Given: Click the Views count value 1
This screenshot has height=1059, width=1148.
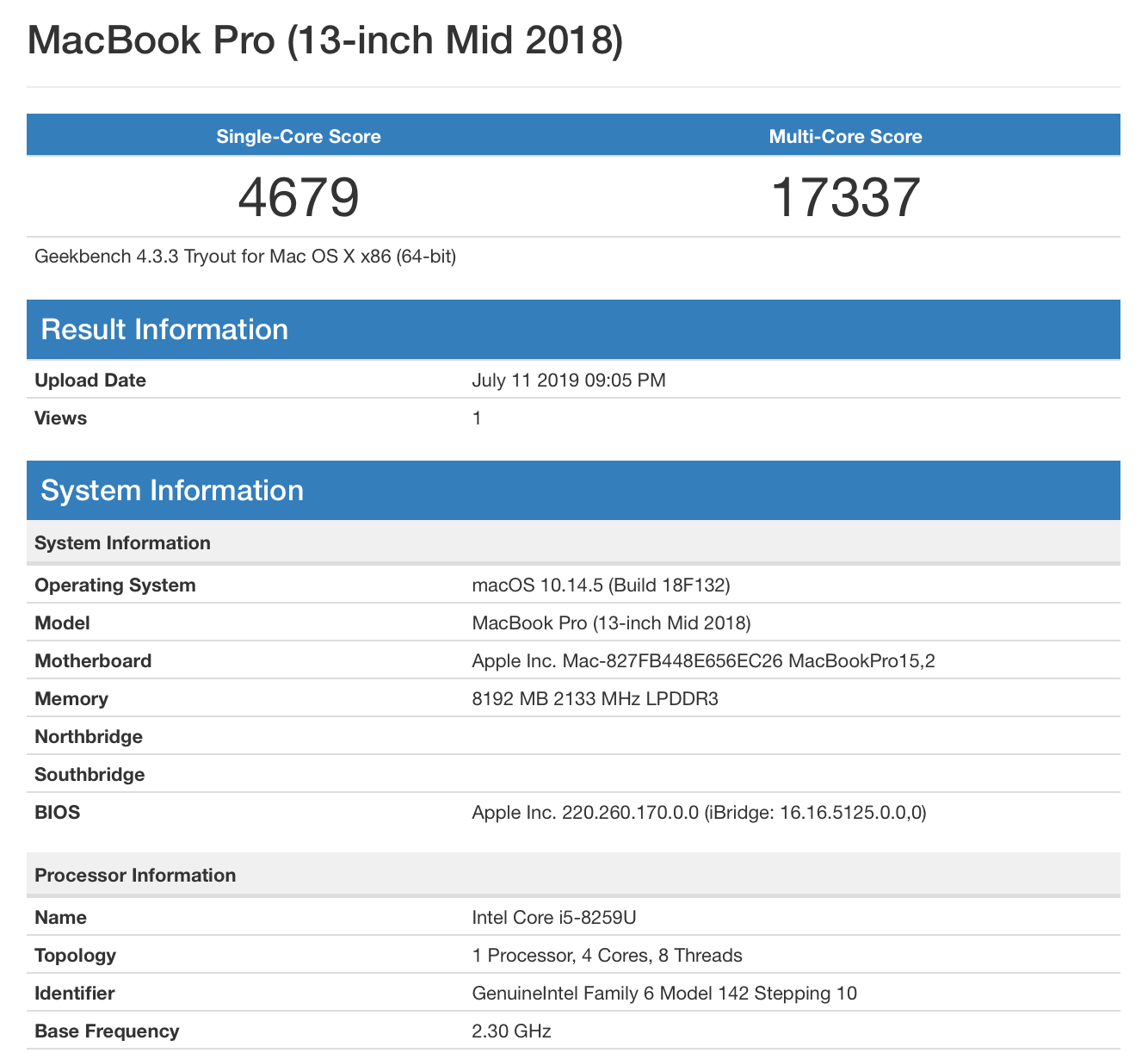Looking at the screenshot, I should pos(477,418).
